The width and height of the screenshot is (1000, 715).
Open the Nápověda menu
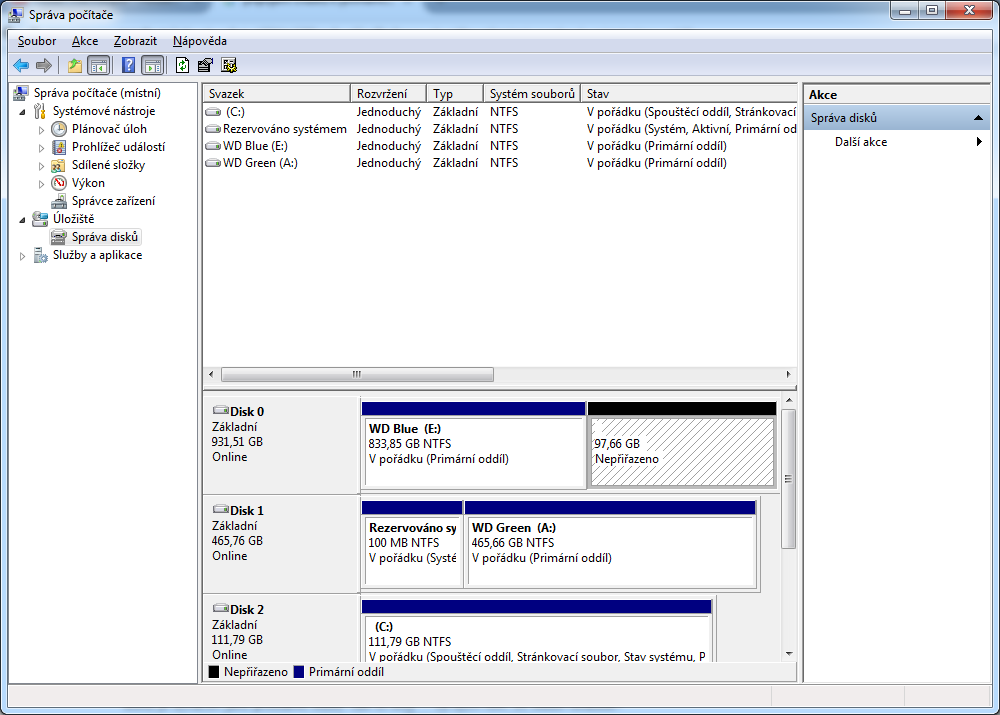(x=200, y=41)
